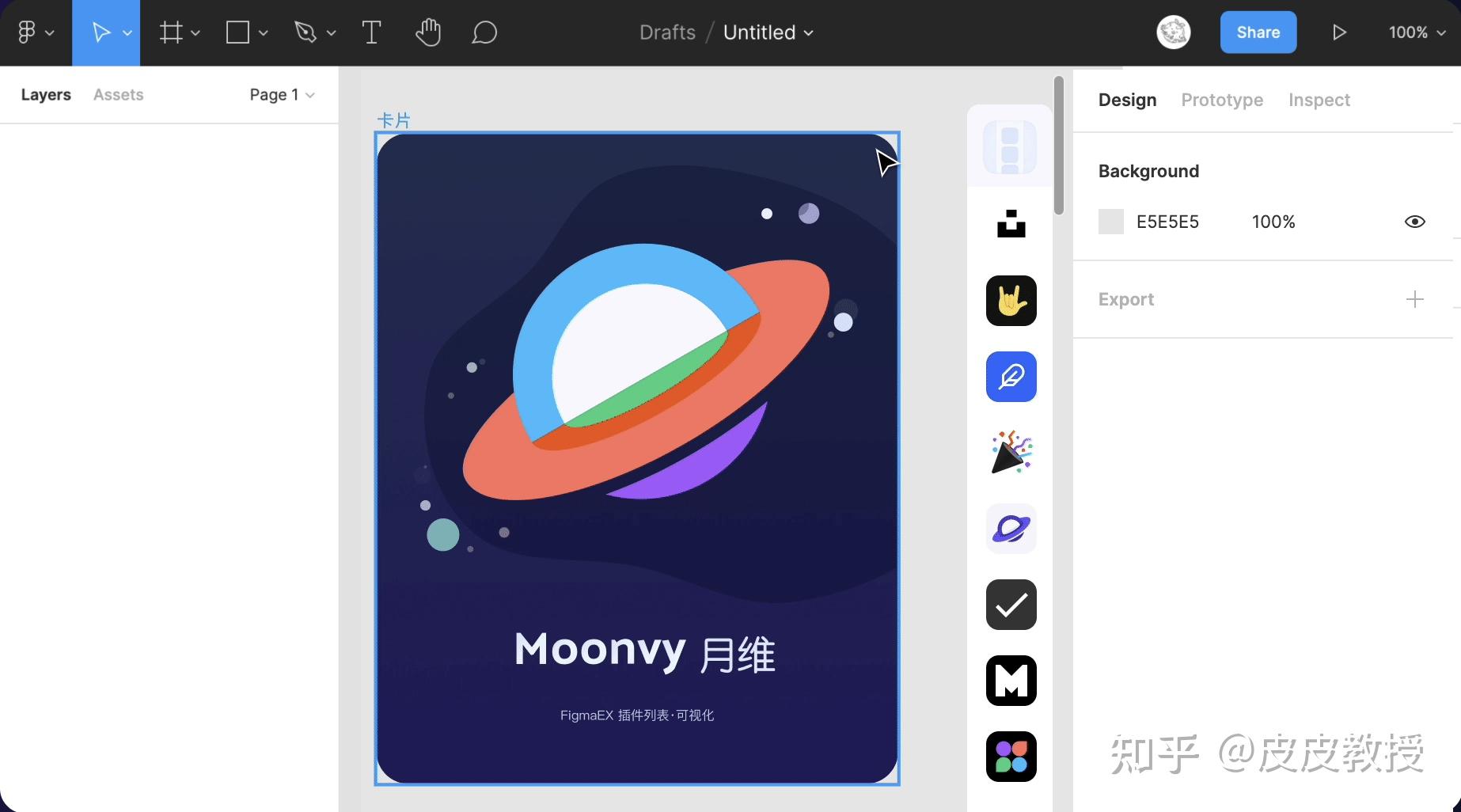
Task: Expand the Page 1 selector
Action: [283, 95]
